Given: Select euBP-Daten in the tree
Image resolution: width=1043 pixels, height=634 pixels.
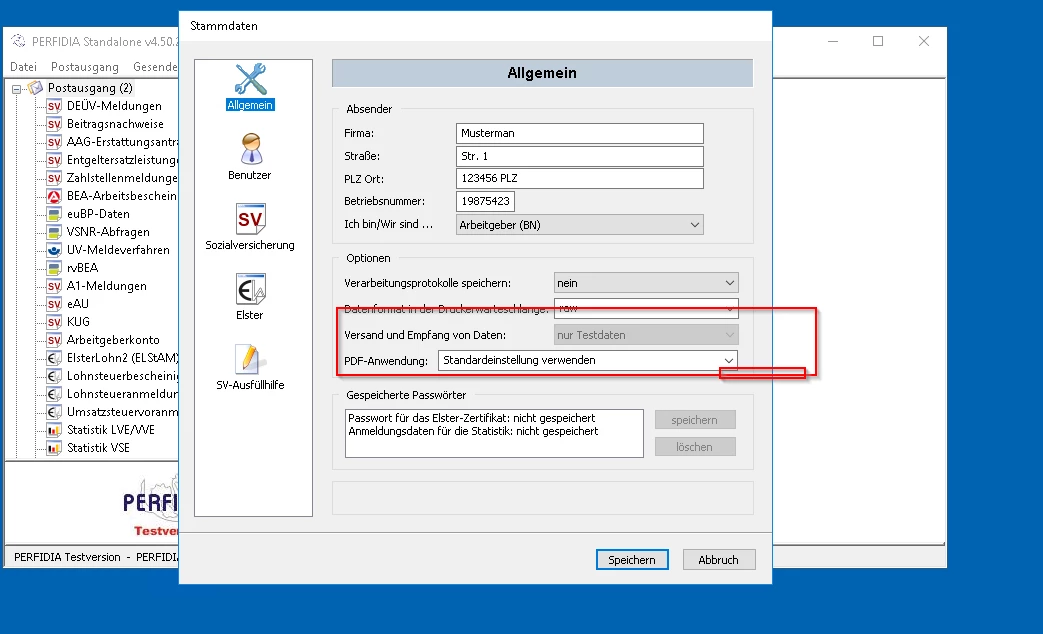Looking at the screenshot, I should coord(98,214).
